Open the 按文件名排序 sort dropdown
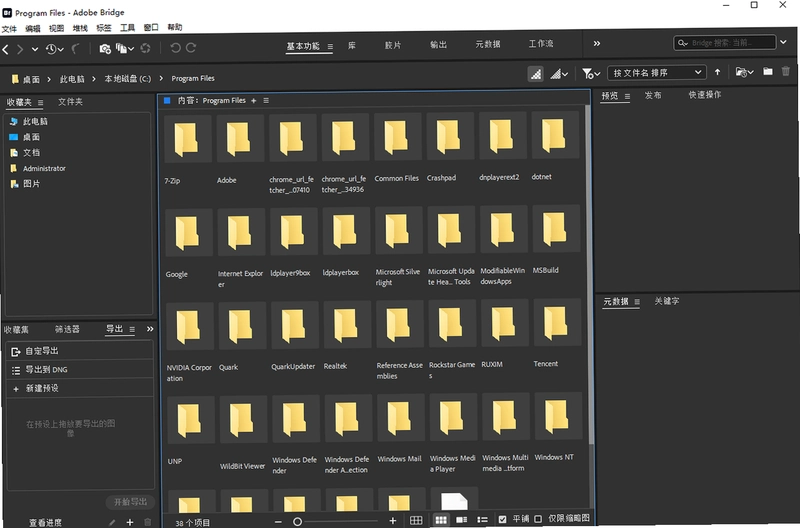 [657, 72]
